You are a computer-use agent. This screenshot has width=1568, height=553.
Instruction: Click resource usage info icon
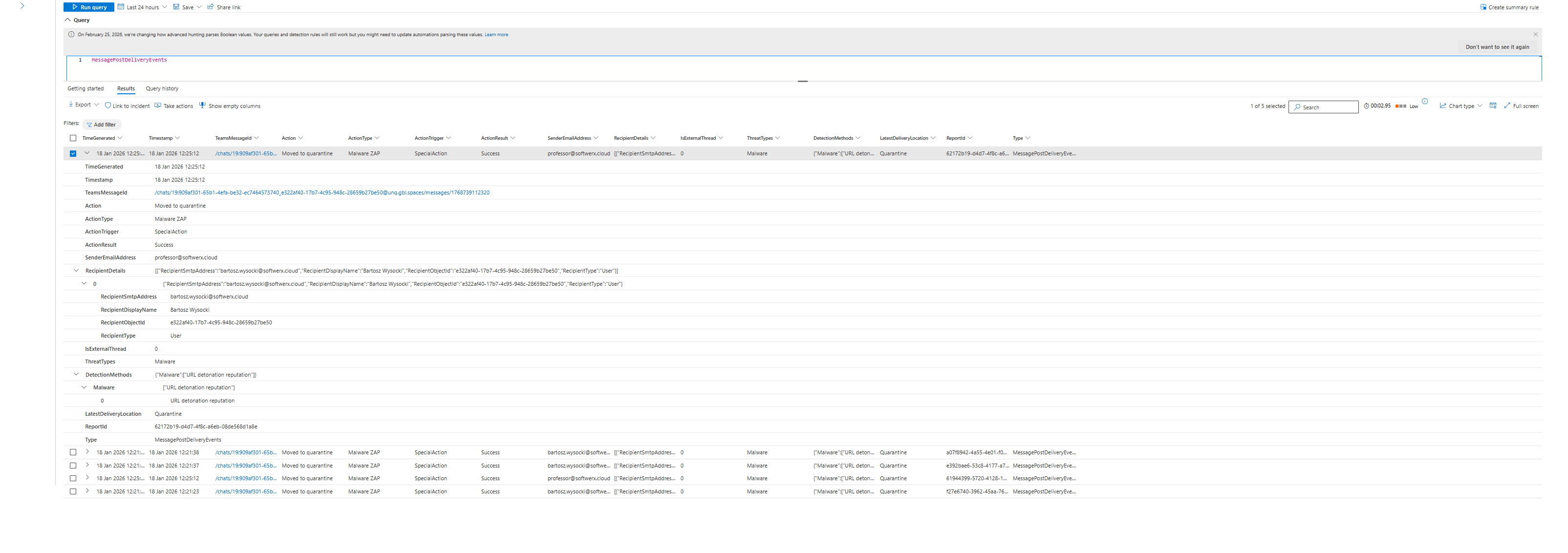click(x=1424, y=101)
